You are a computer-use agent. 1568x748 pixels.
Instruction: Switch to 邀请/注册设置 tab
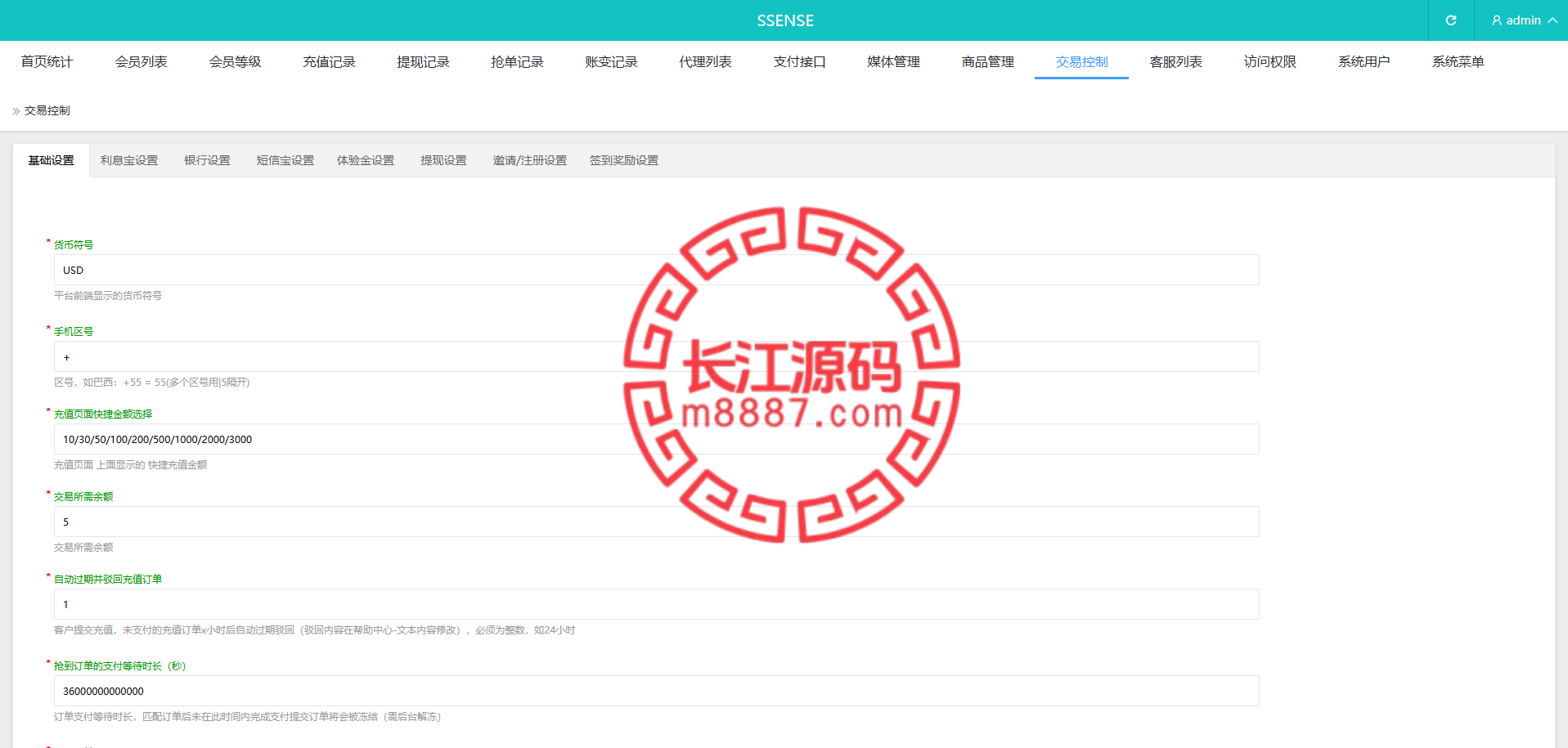(x=529, y=161)
